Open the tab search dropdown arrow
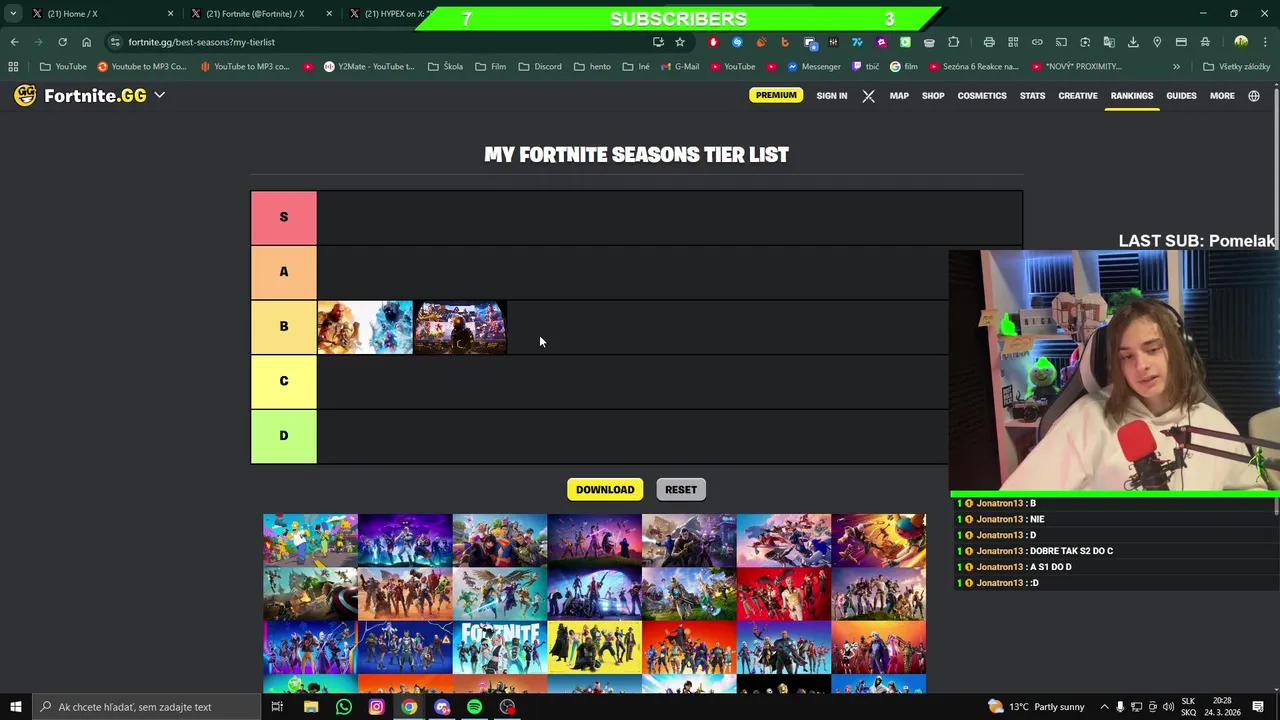This screenshot has width=1280, height=720. click(13, 14)
